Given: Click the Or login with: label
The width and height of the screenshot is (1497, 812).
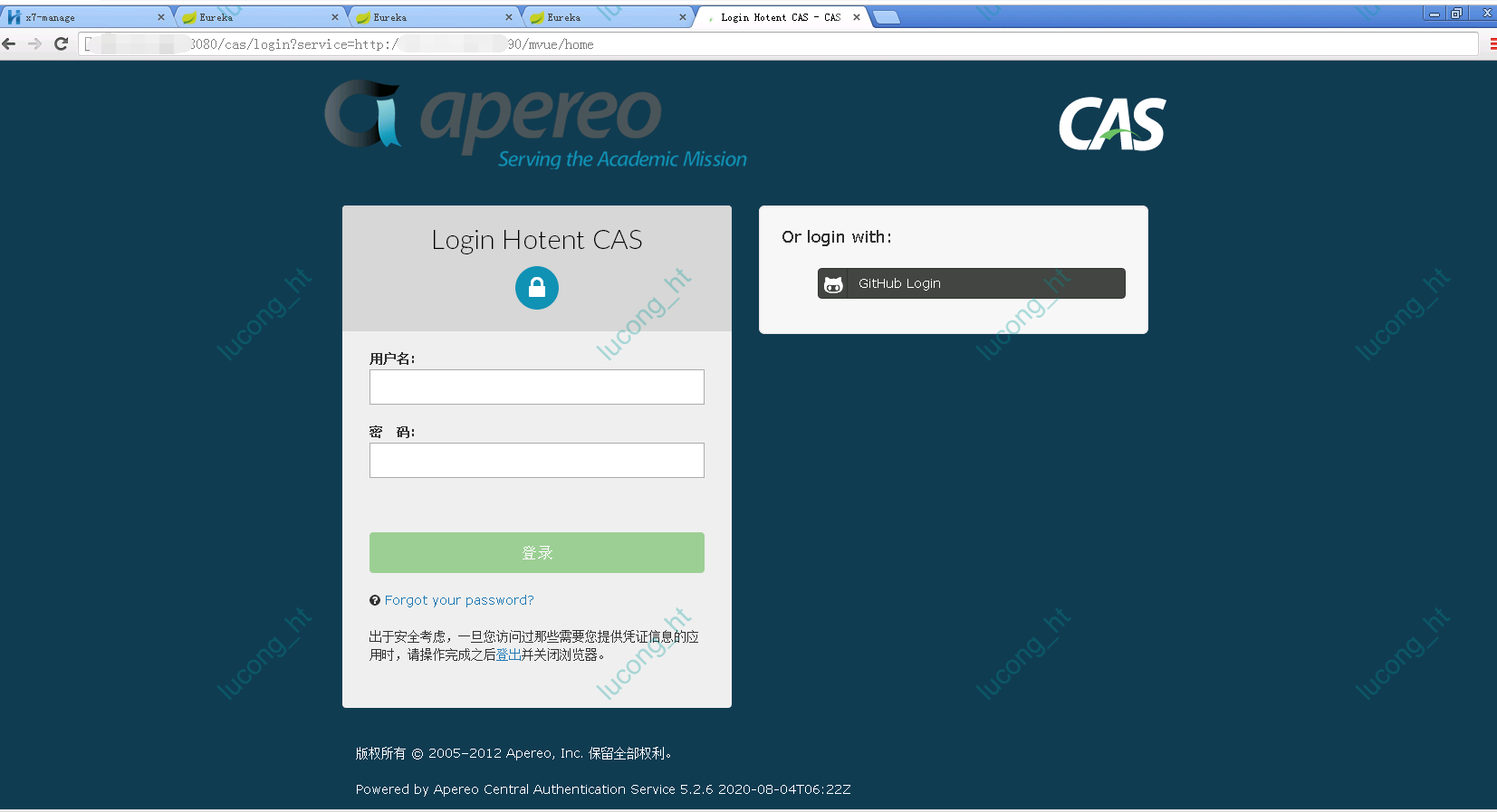Looking at the screenshot, I should 837,237.
